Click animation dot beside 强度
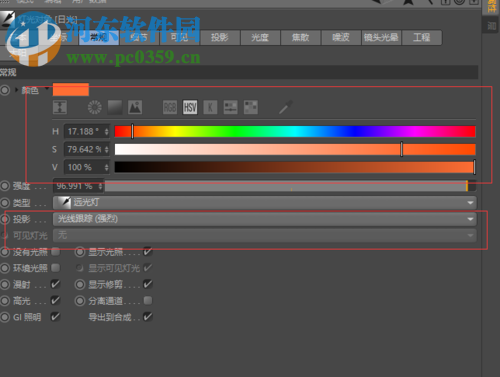This screenshot has height=377, width=500. (x=5, y=186)
